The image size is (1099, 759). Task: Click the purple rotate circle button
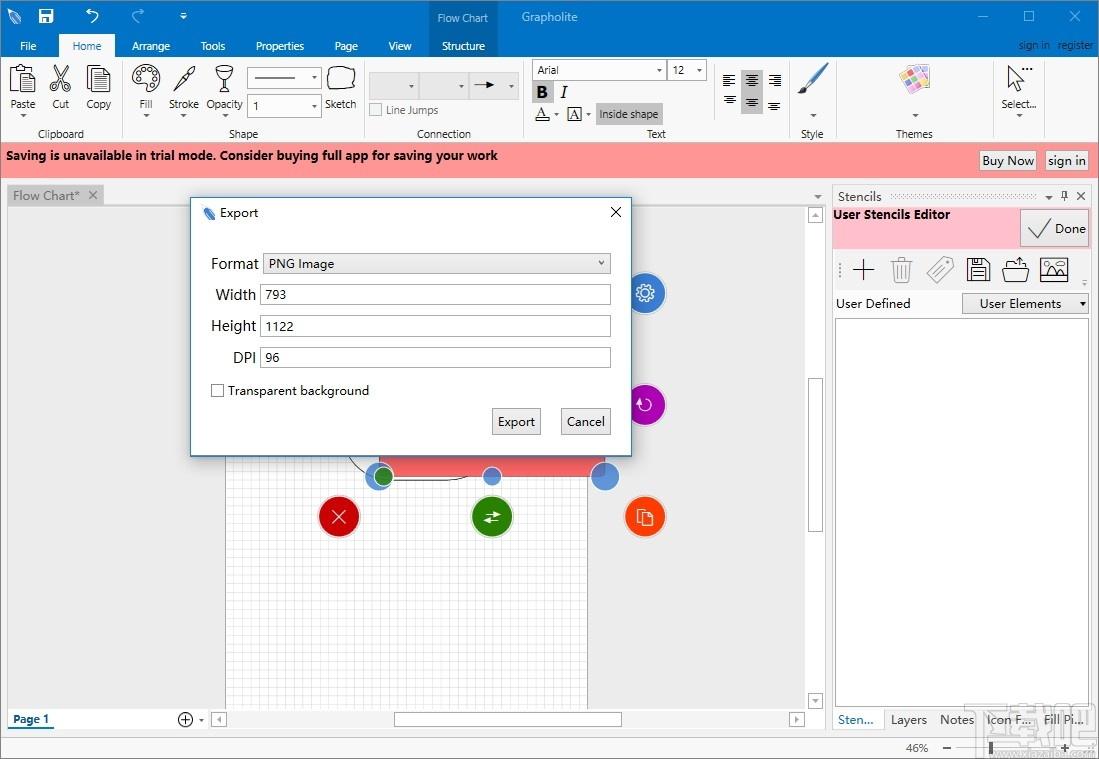click(646, 404)
